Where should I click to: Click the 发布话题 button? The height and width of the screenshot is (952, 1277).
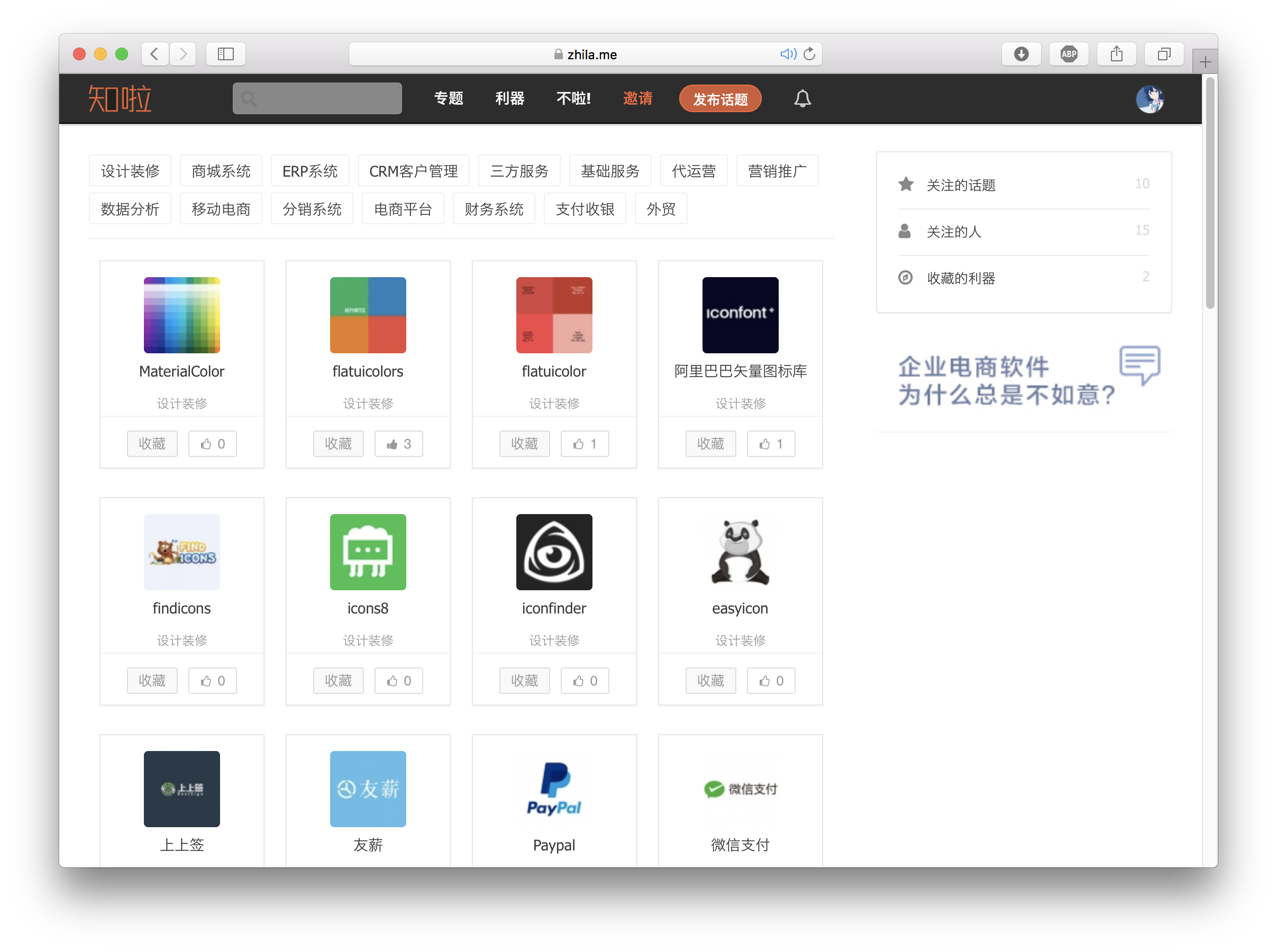pyautogui.click(x=720, y=99)
